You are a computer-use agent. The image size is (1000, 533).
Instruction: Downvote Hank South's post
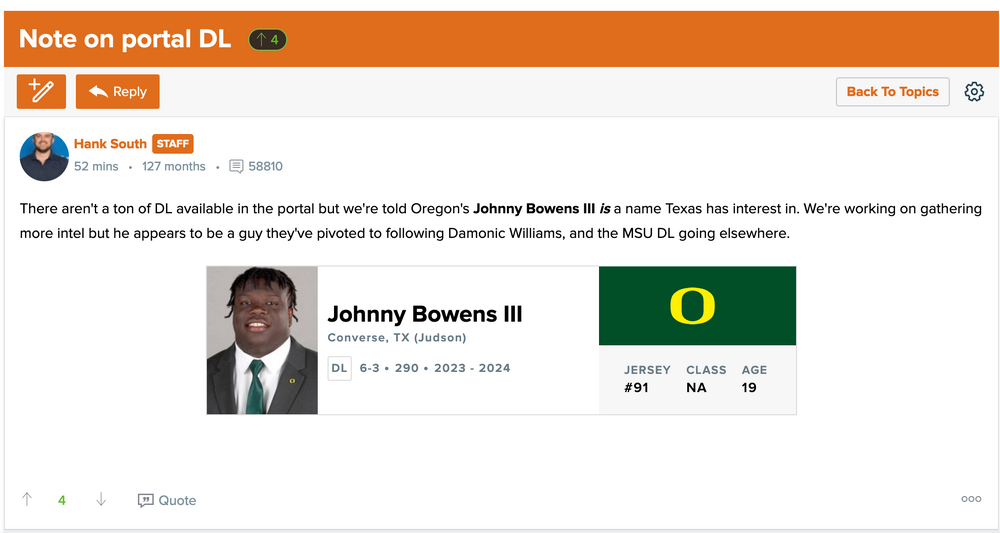point(101,499)
